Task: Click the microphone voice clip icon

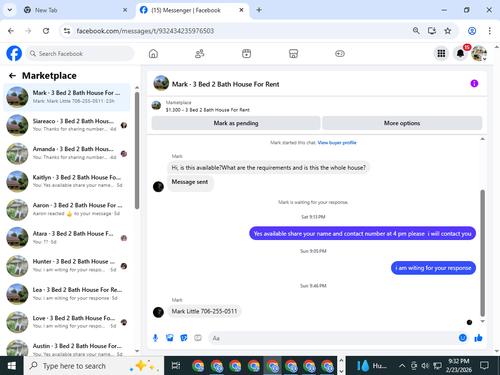Action: click(x=155, y=338)
